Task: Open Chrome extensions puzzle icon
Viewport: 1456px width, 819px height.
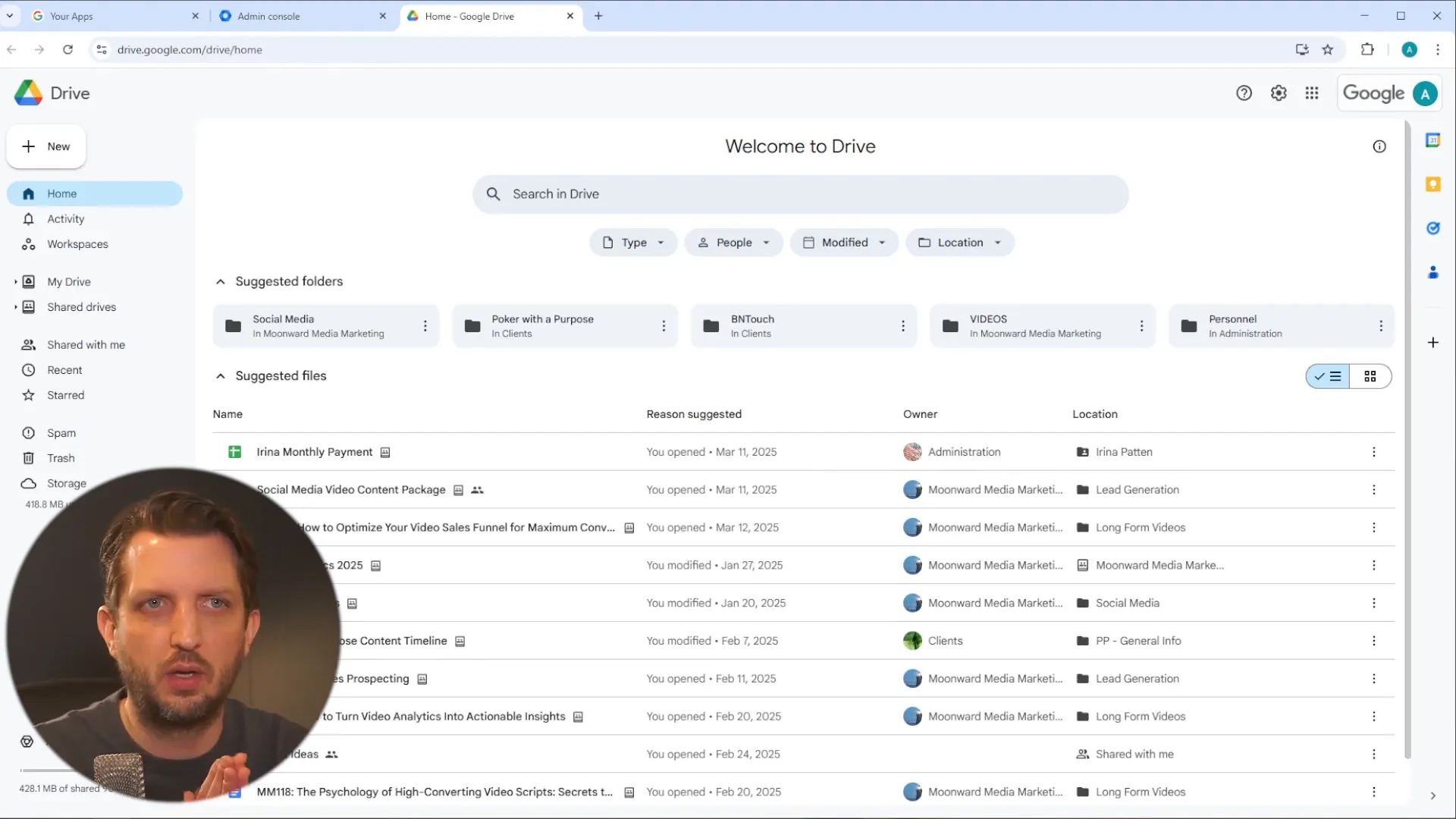Action: [x=1367, y=50]
